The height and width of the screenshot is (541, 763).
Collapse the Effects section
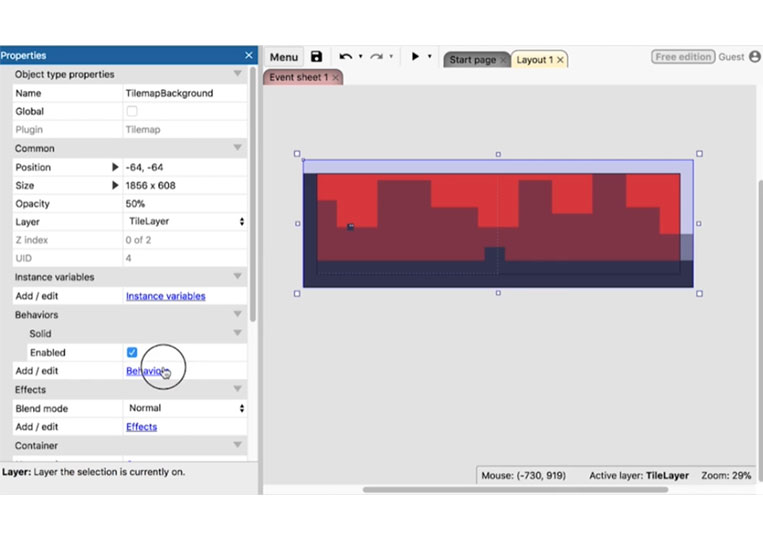(x=237, y=389)
